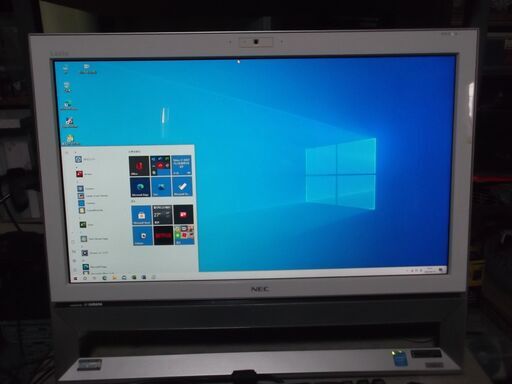Open Documents icon in Start menu rail
512x384 pixels.
coord(73,242)
